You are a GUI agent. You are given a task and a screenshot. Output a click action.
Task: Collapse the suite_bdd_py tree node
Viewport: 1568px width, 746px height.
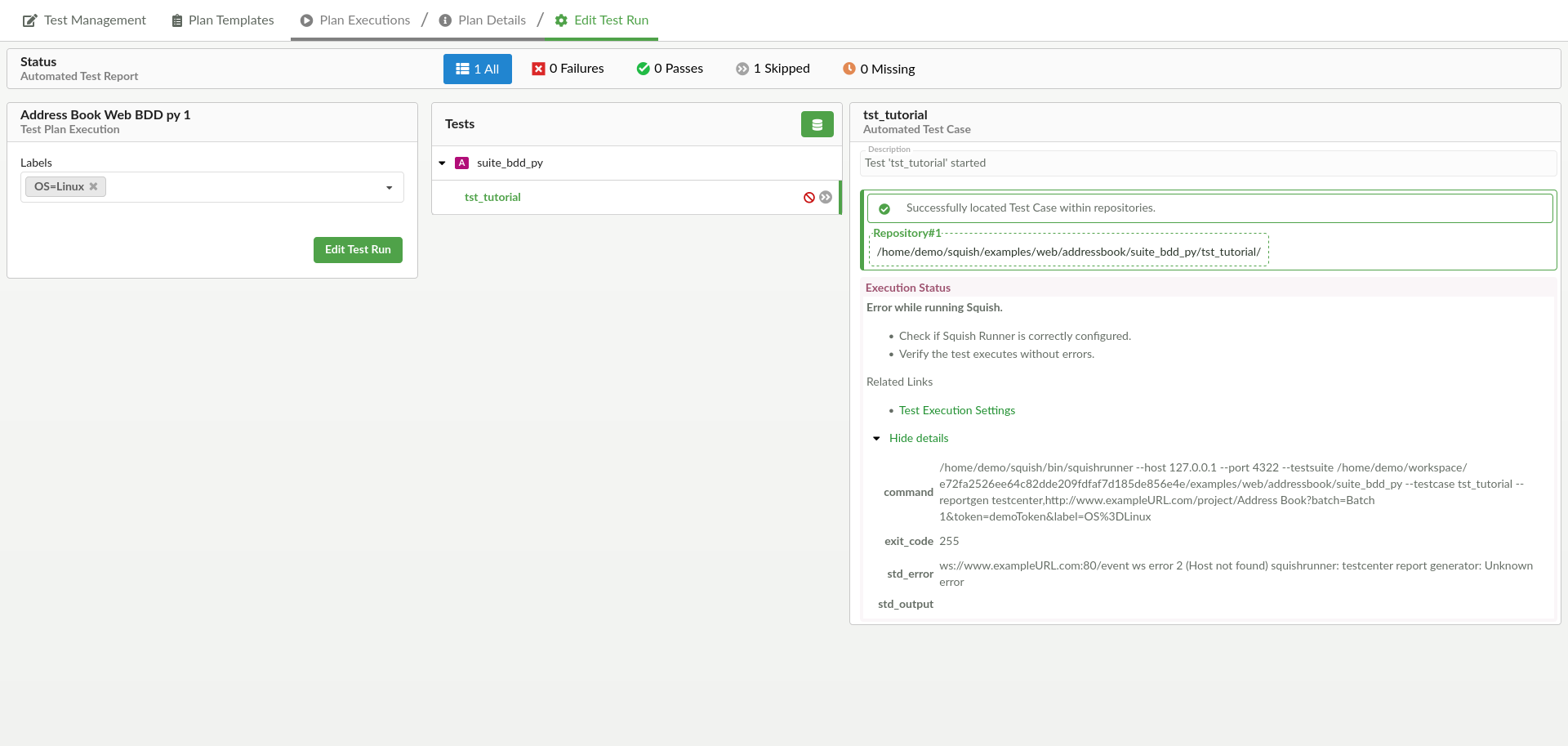(442, 163)
